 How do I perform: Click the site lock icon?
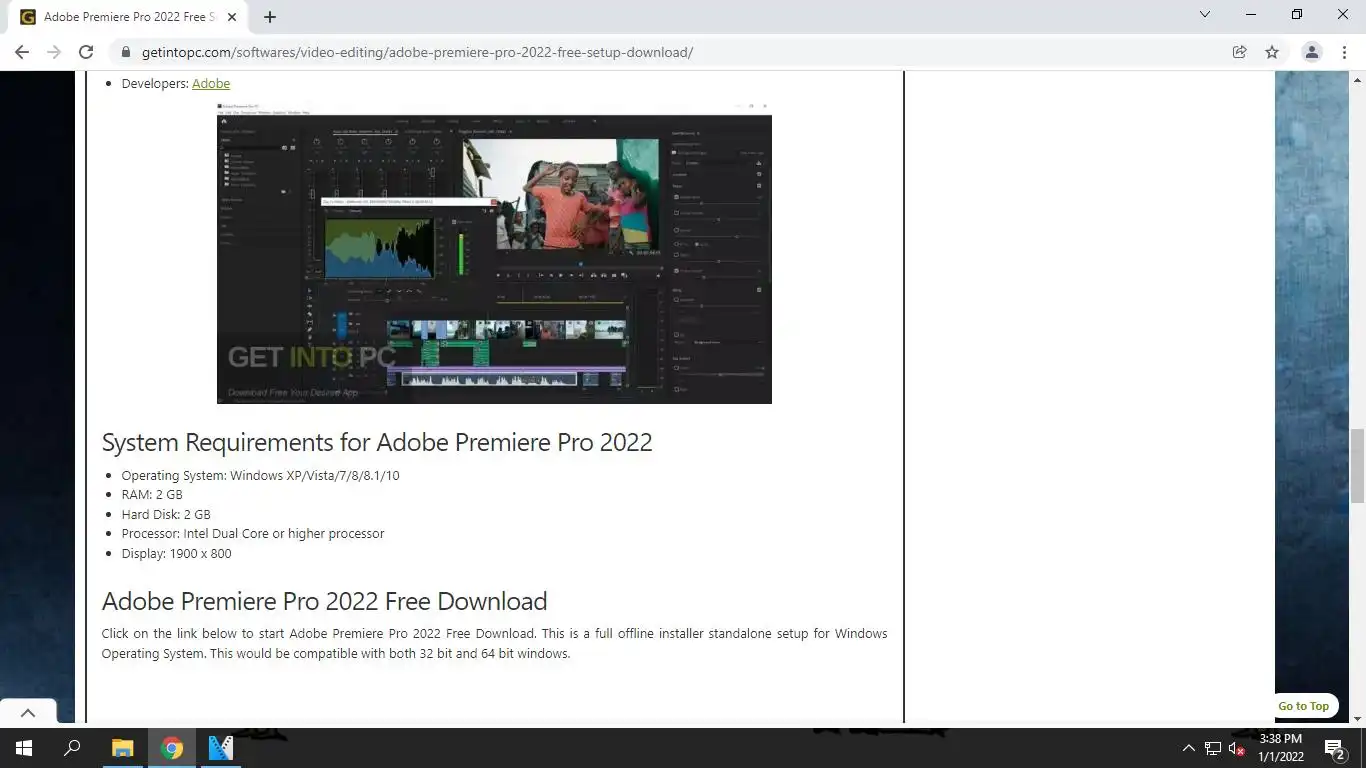tap(125, 52)
